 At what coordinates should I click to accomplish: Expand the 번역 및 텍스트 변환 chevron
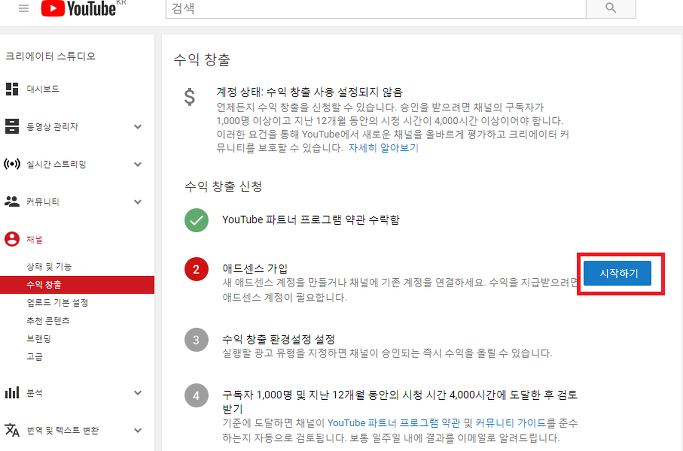pyautogui.click(x=138, y=431)
